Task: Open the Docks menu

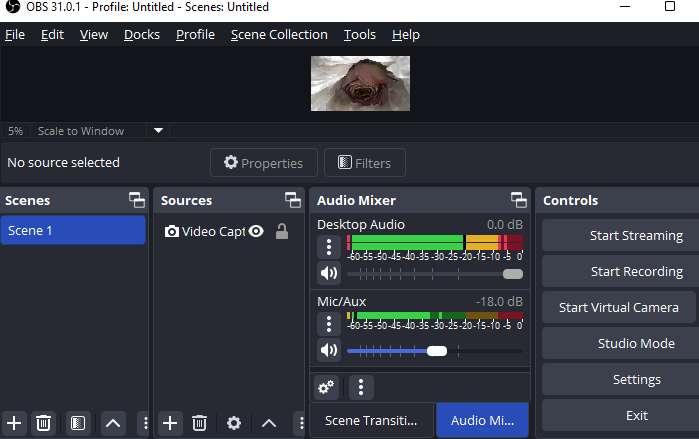Action: (x=142, y=35)
